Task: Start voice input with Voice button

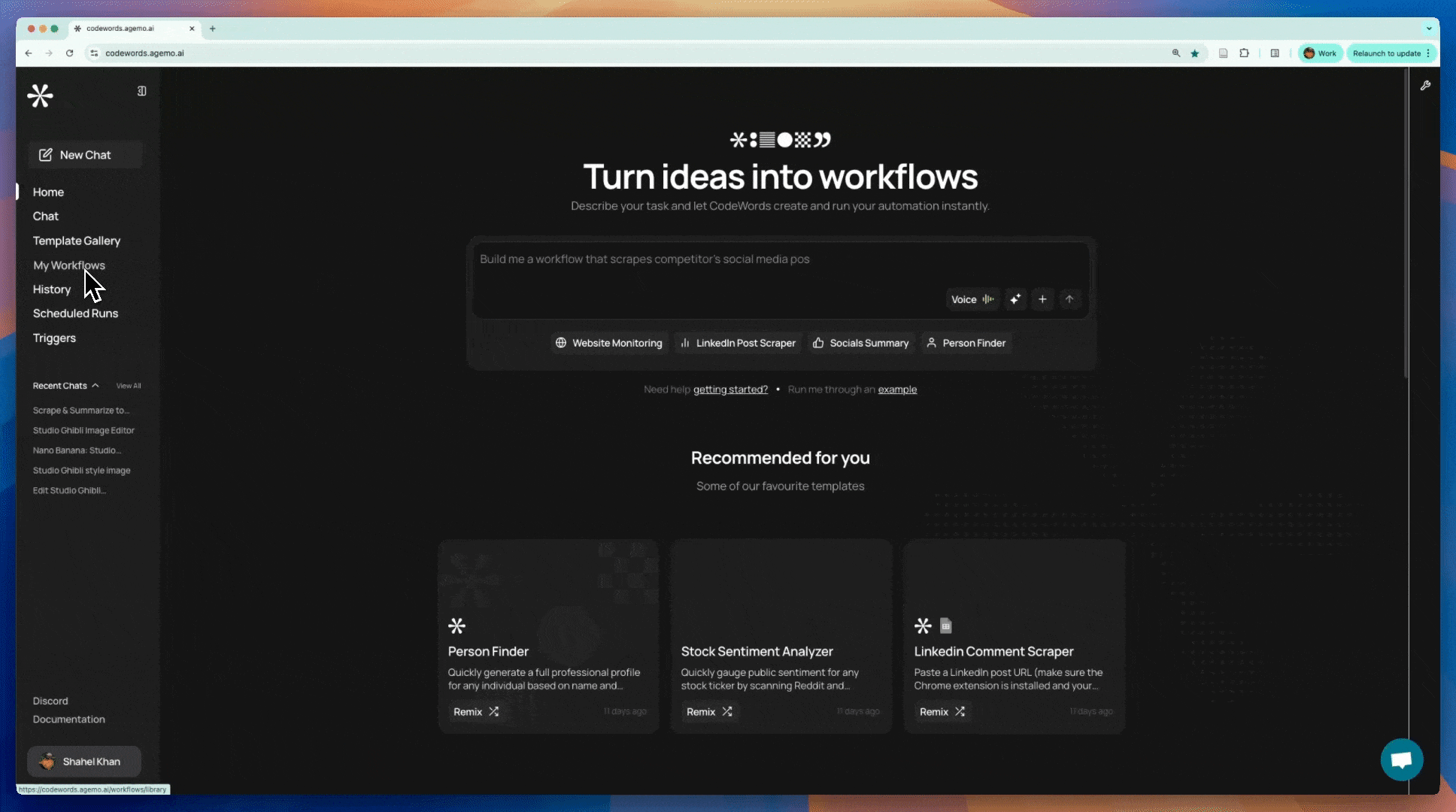Action: tap(972, 299)
